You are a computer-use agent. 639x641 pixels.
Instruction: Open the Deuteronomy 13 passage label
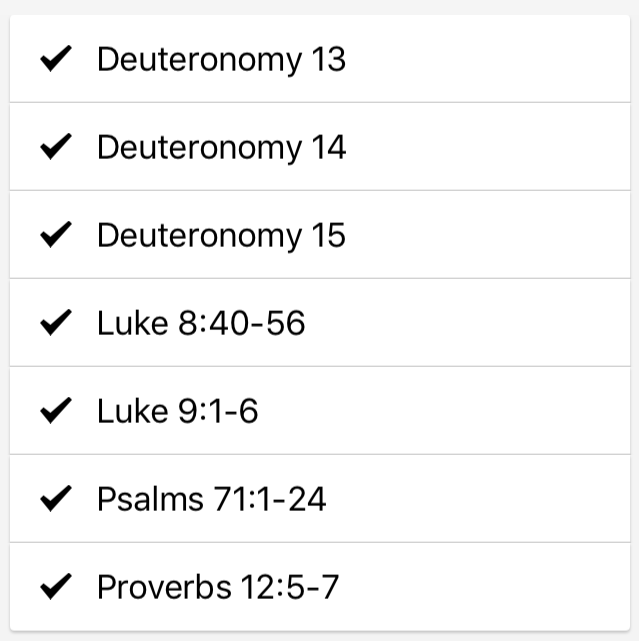point(221,60)
